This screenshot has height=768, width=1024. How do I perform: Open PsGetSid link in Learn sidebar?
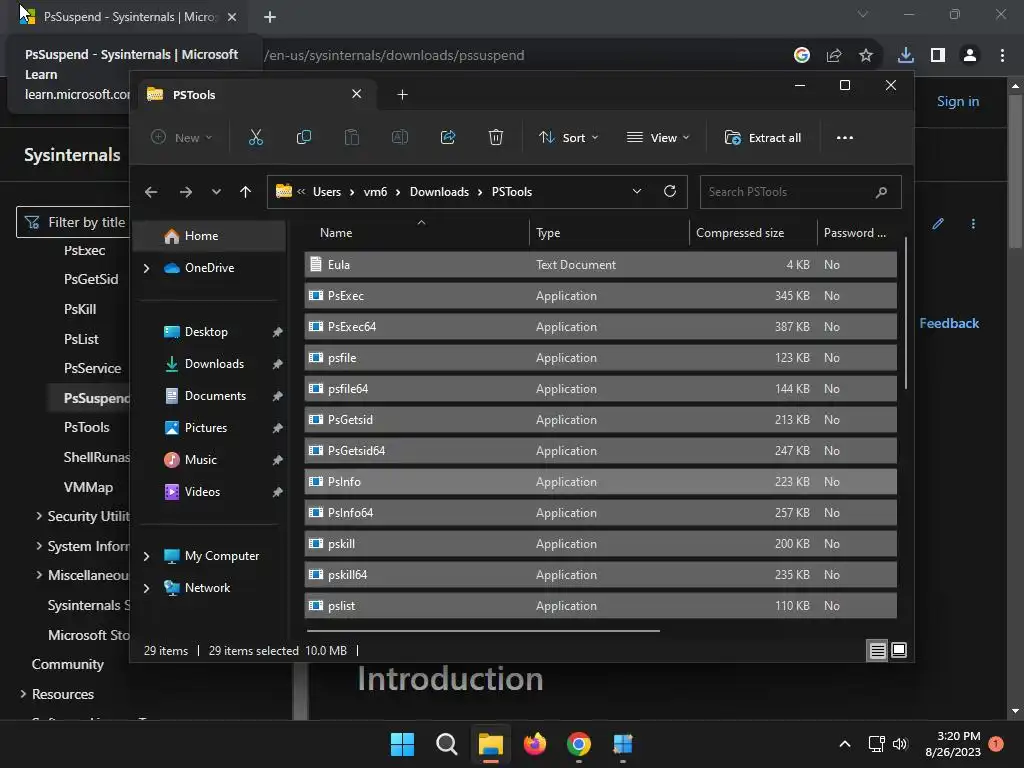(x=91, y=280)
